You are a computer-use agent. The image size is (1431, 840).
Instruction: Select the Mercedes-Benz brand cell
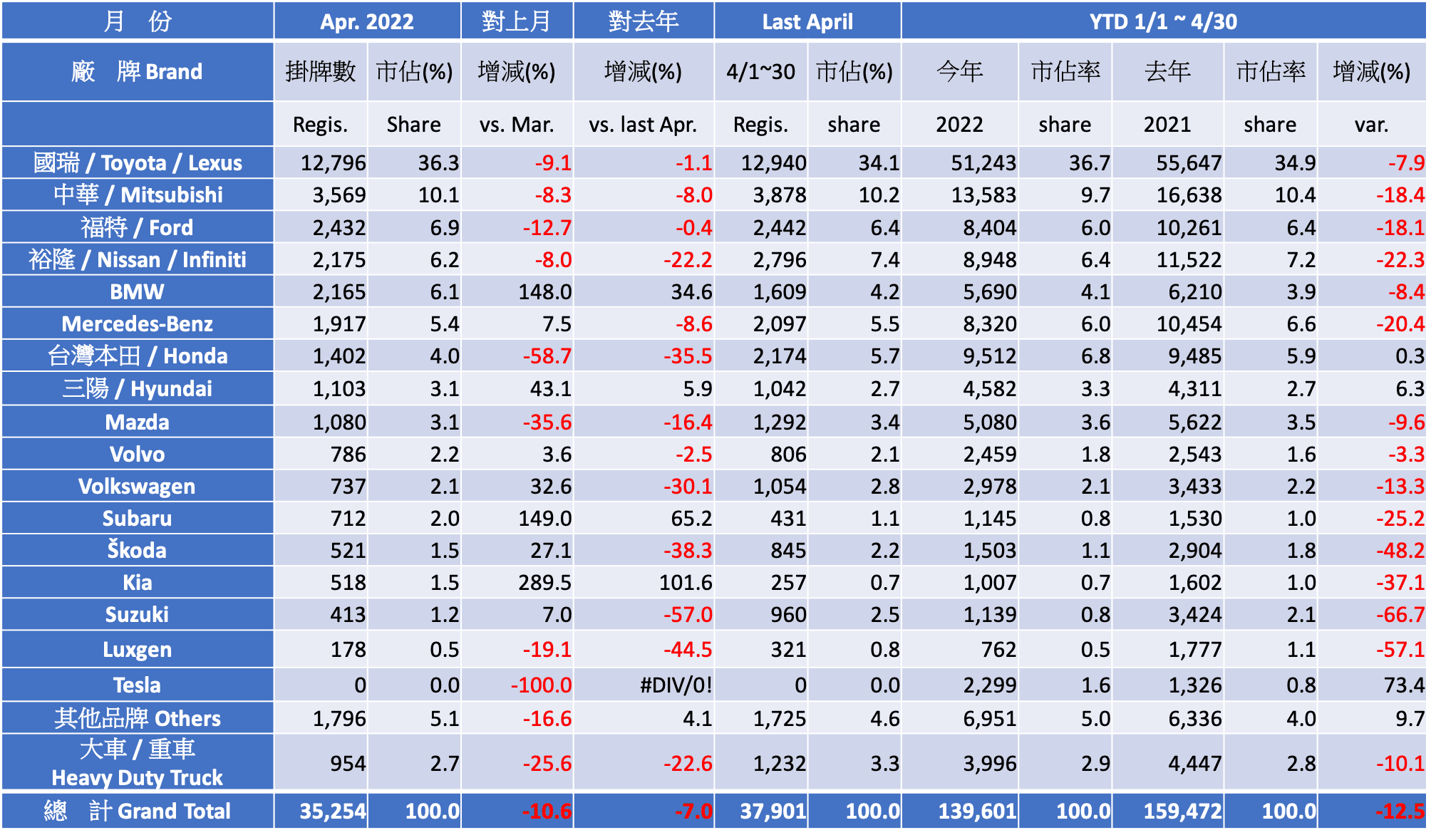point(138,323)
